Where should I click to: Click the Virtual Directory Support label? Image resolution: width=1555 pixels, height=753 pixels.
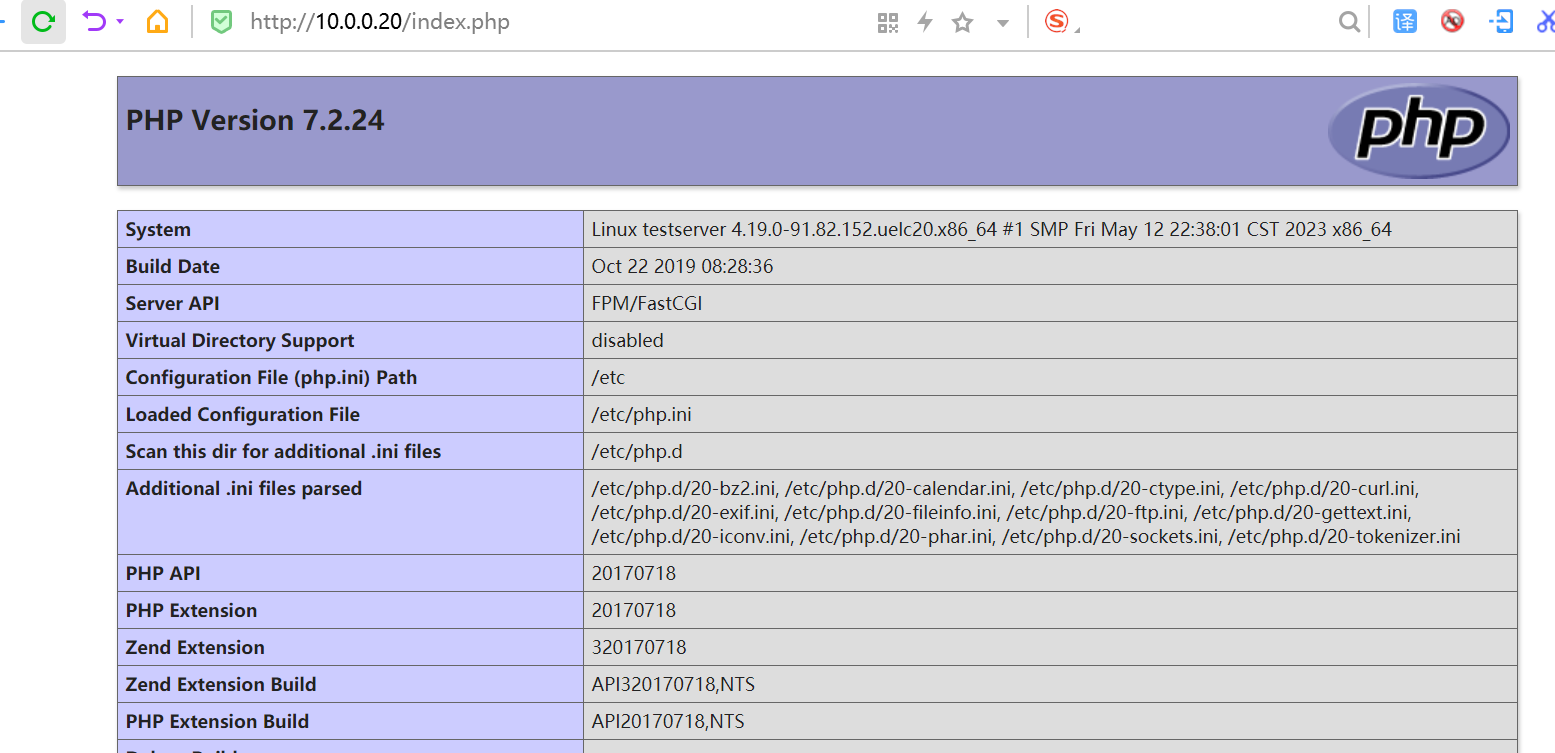click(240, 341)
